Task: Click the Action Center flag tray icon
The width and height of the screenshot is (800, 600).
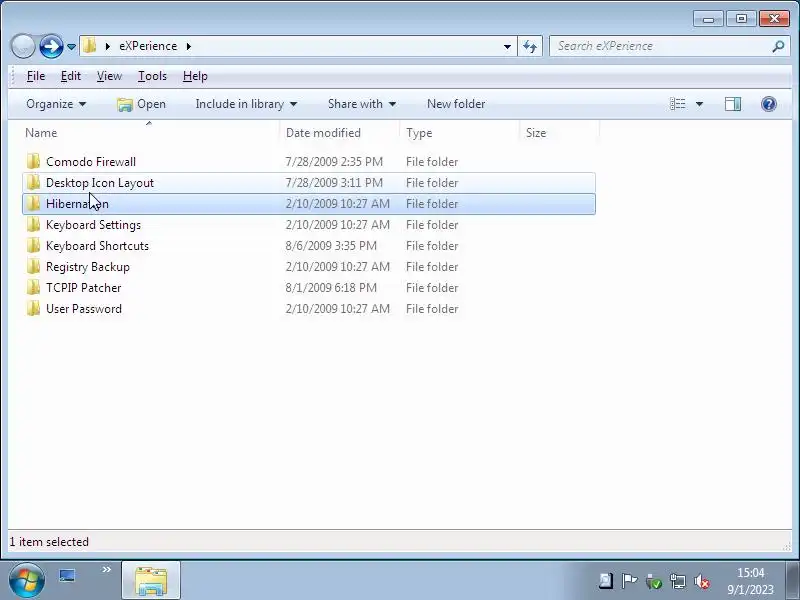Action: coord(629,581)
